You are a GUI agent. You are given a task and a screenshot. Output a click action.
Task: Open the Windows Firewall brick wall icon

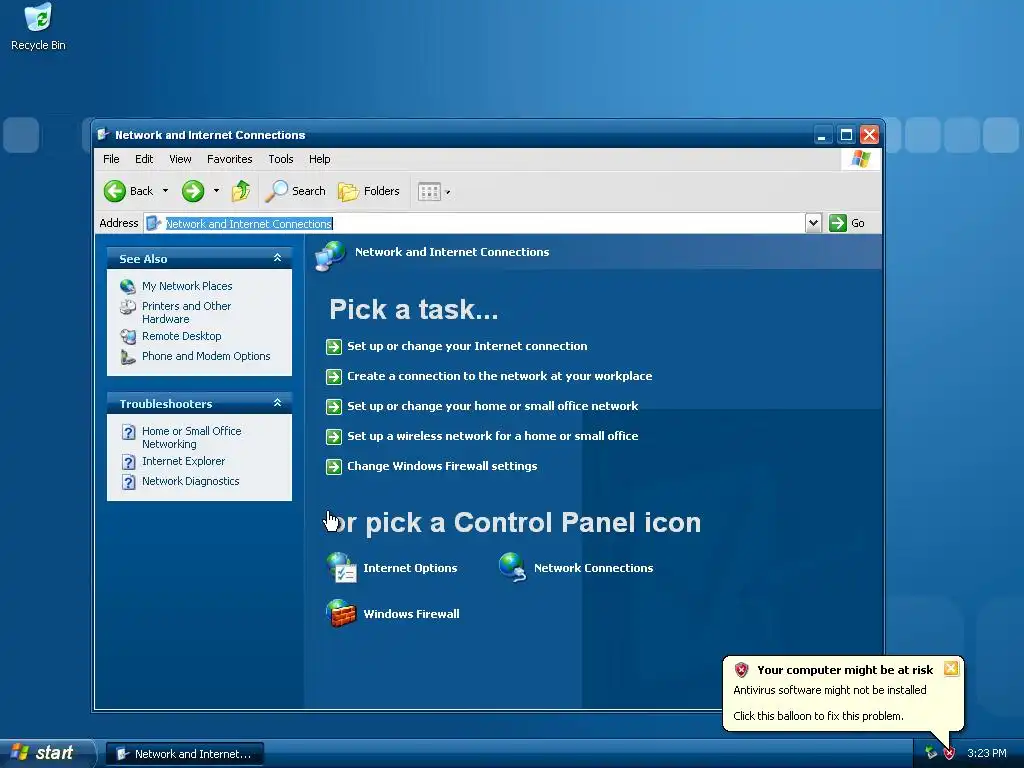pyautogui.click(x=341, y=613)
